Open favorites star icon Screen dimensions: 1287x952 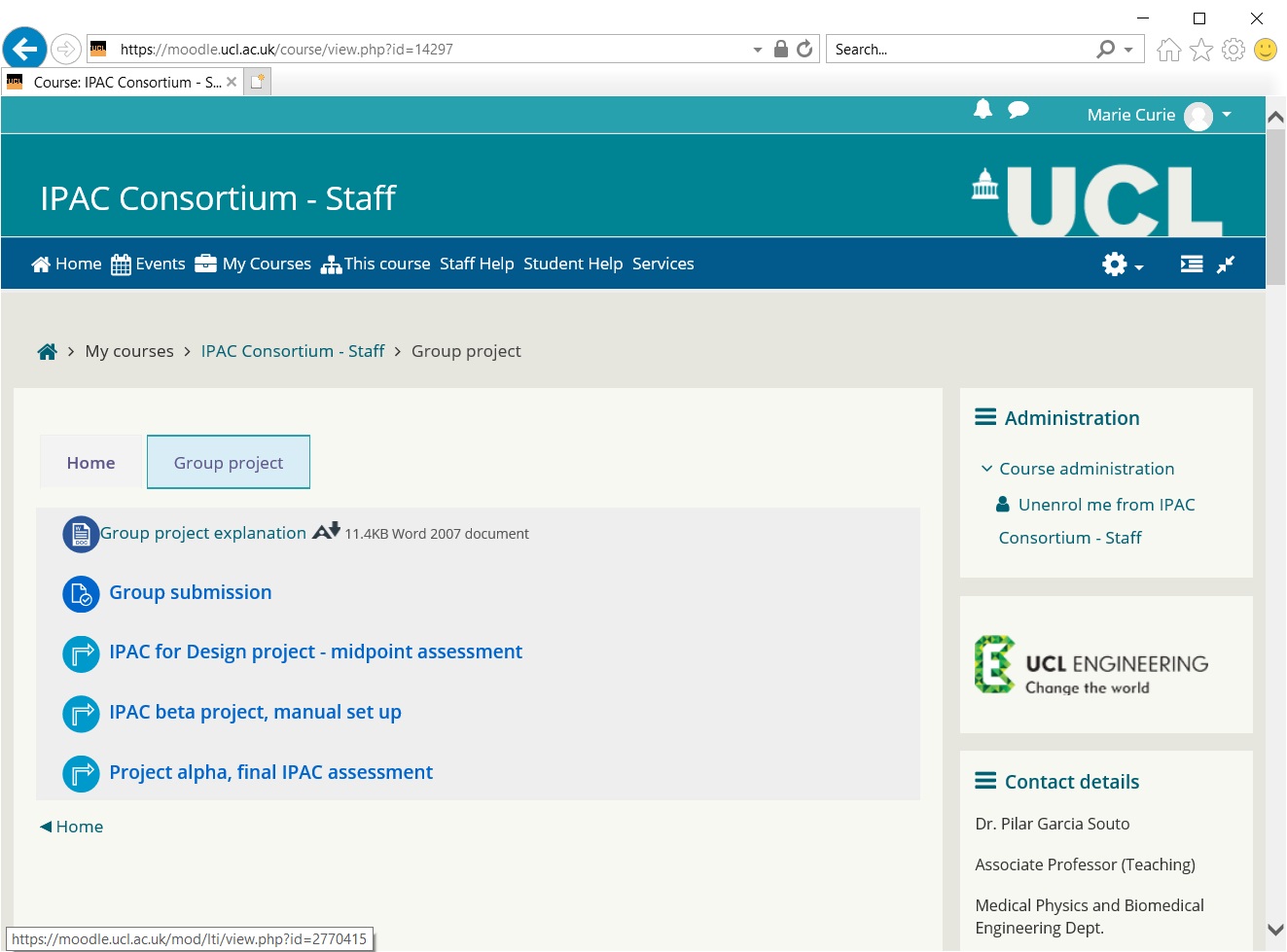coord(1201,50)
